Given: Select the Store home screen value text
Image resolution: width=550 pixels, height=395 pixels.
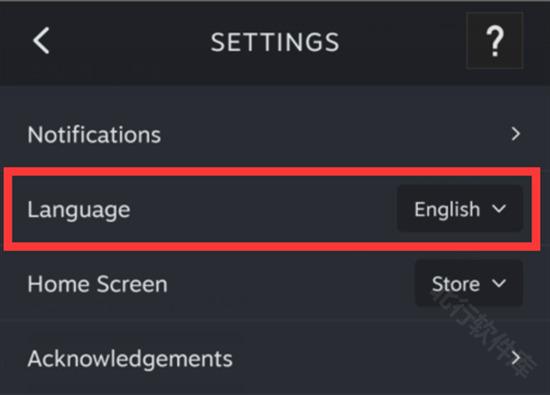Looking at the screenshot, I should [x=456, y=284].
